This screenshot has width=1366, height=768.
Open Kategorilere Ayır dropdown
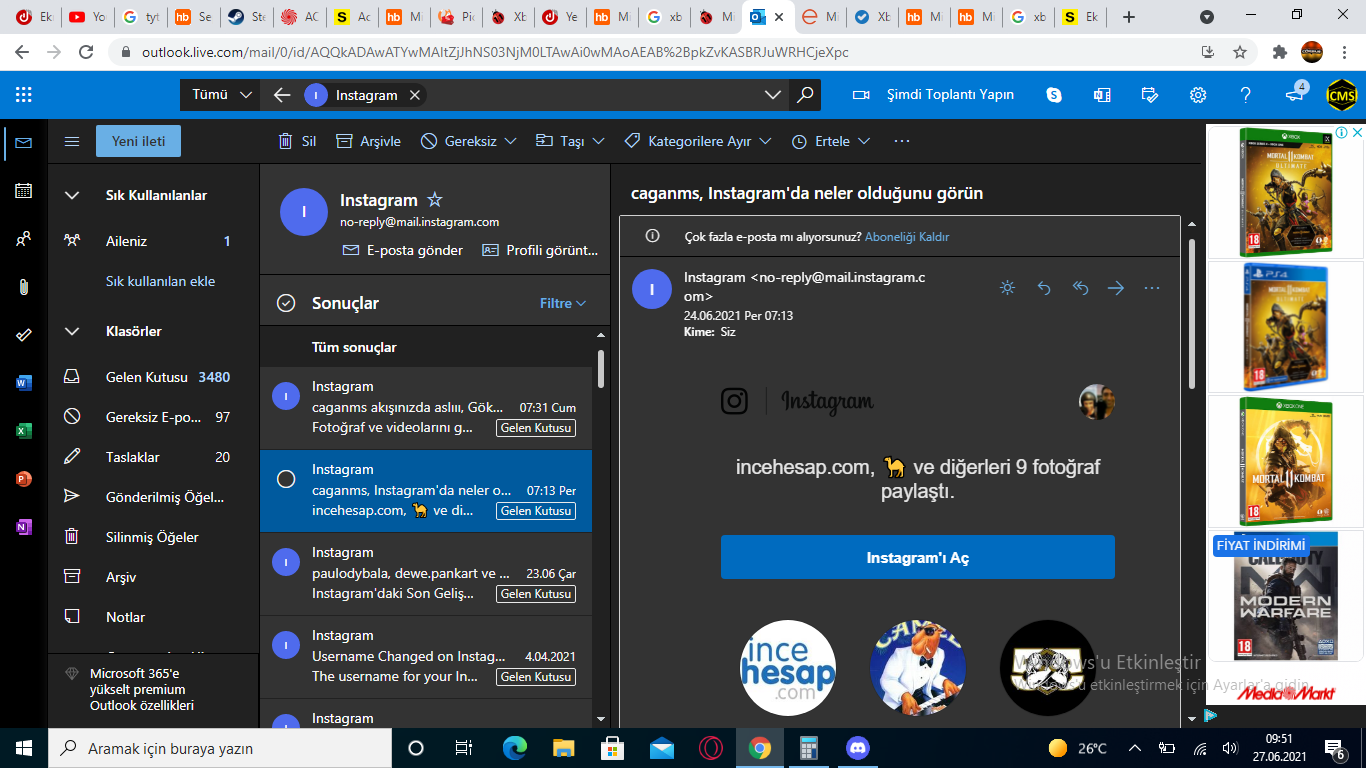[x=765, y=141]
